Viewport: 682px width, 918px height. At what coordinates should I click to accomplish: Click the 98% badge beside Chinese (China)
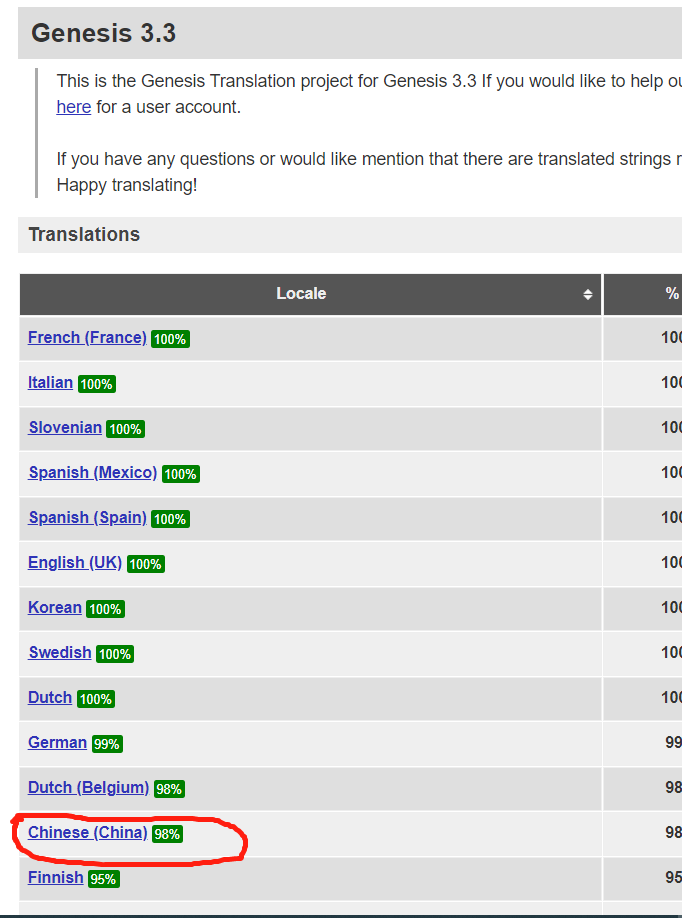point(167,834)
